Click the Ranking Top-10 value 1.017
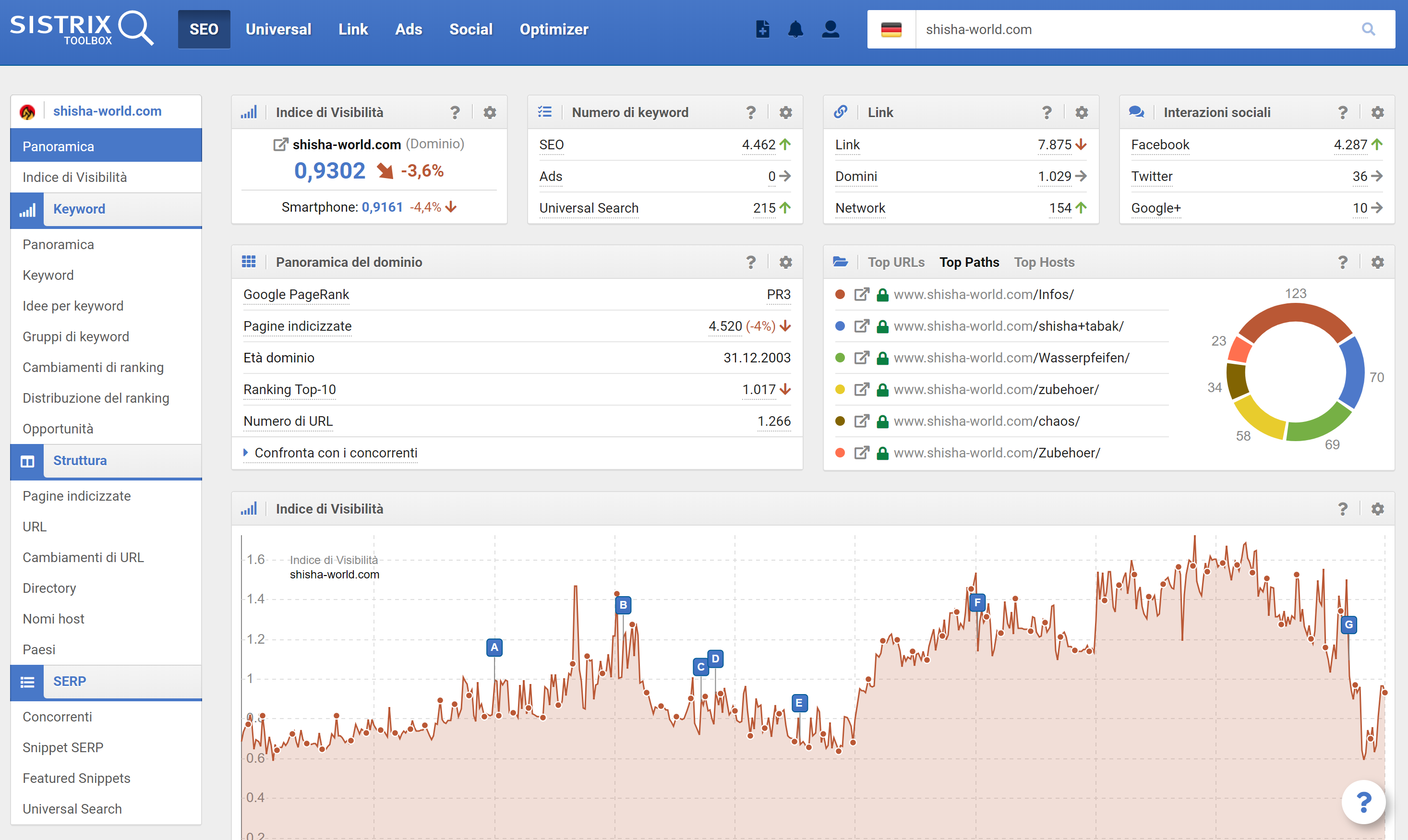 (758, 389)
